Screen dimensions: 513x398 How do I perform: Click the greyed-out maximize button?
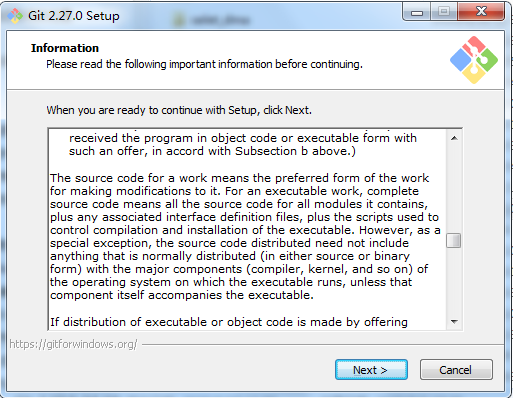tap(444, 12)
